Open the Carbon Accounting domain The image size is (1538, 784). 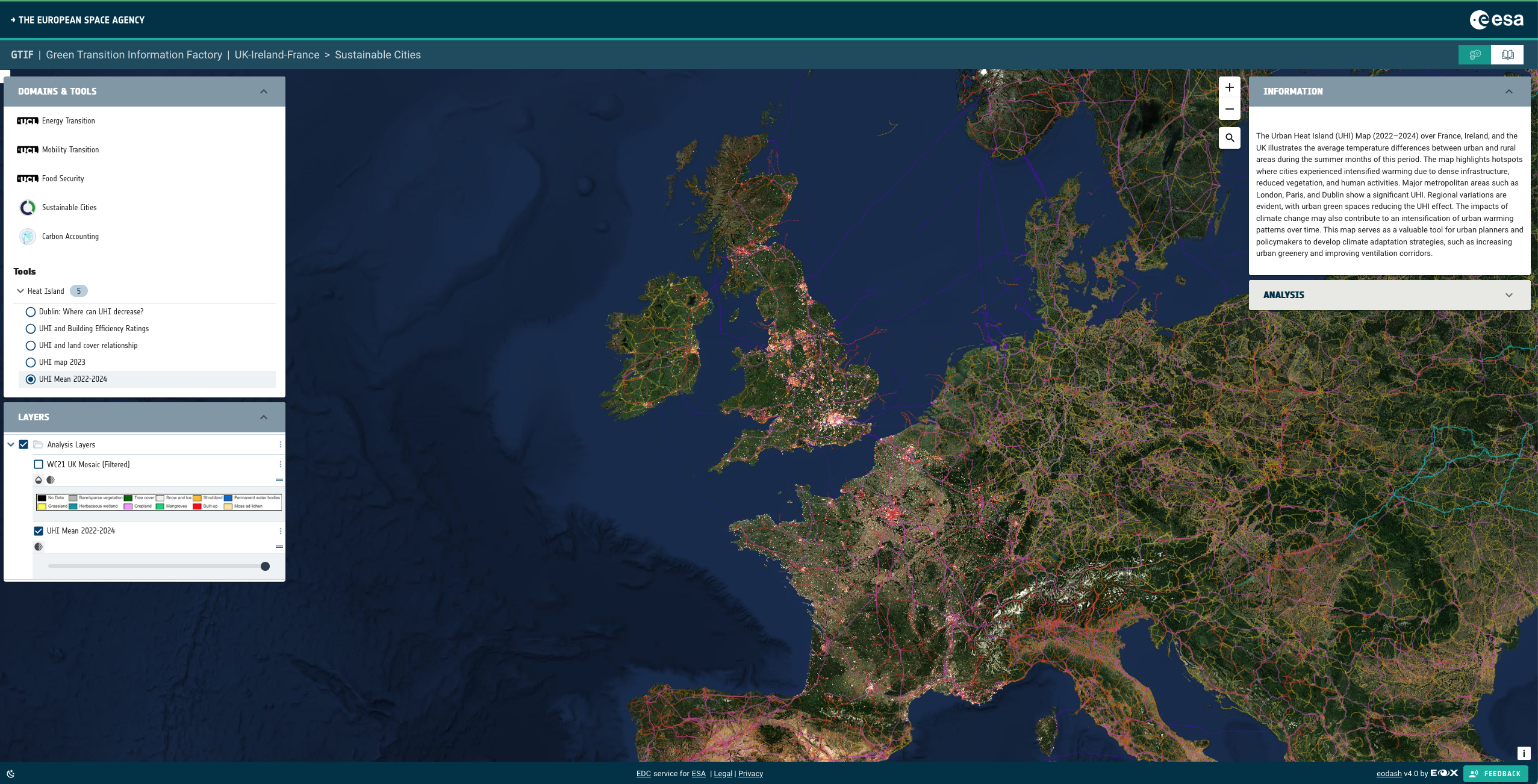[70, 237]
